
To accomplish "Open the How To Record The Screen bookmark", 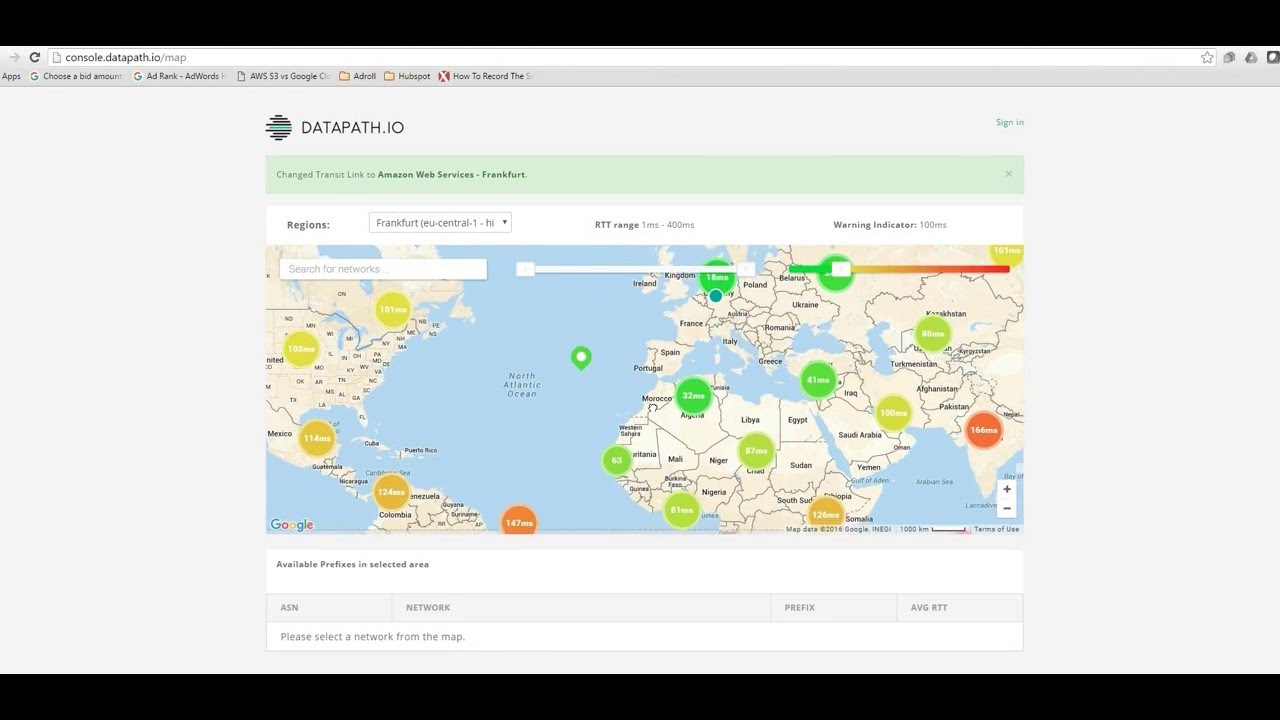I will coord(485,76).
